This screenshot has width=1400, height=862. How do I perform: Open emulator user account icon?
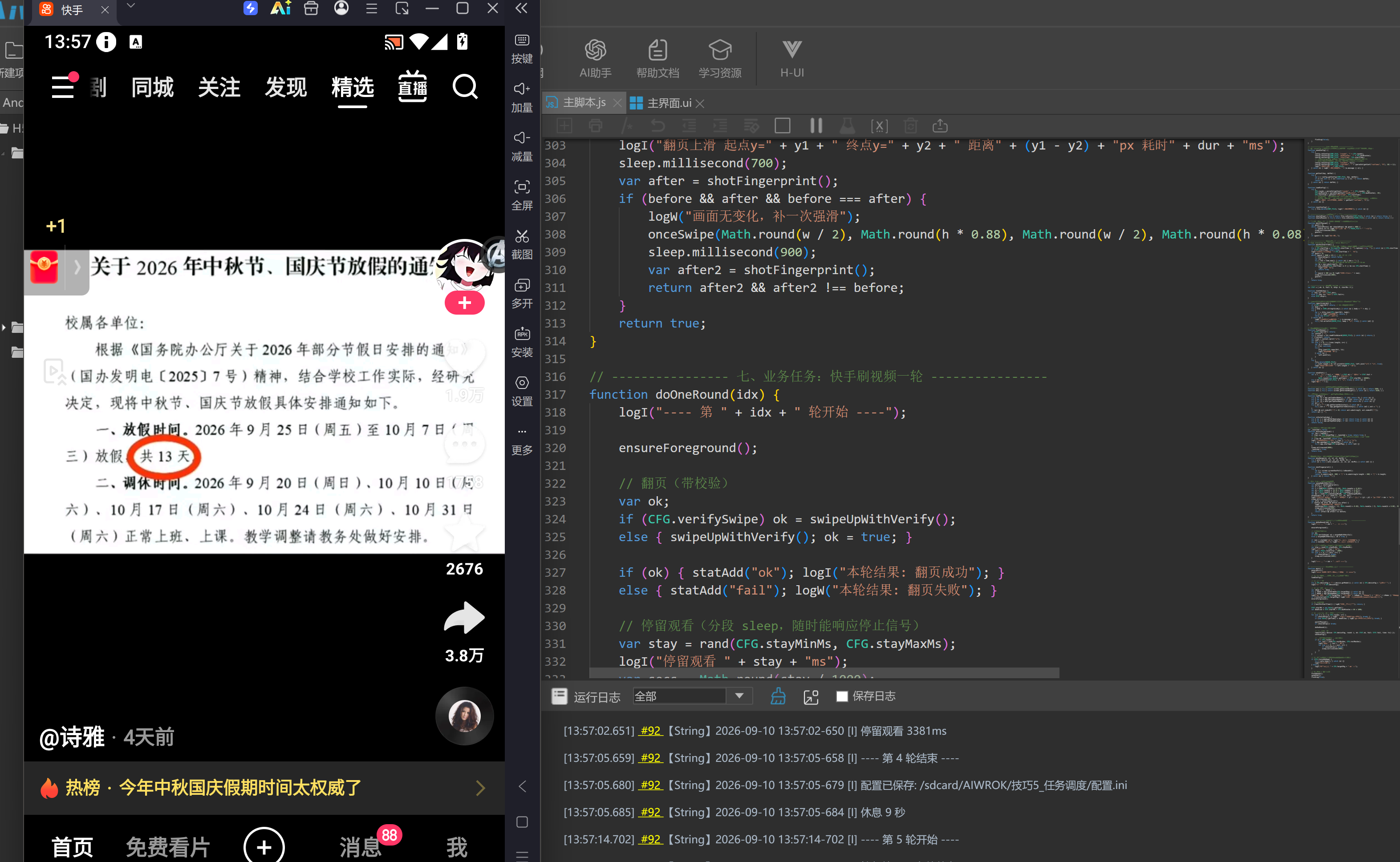[x=341, y=8]
